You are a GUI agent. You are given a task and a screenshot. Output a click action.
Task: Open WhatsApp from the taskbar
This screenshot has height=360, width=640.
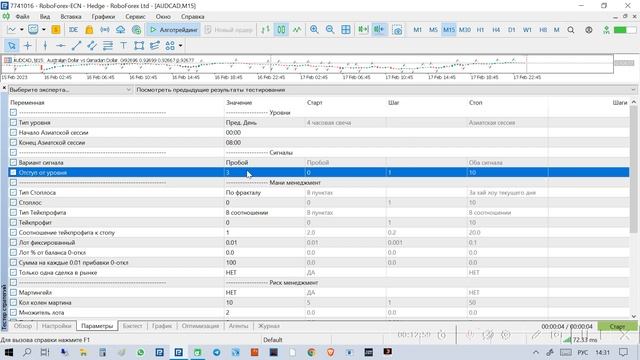pyautogui.click(x=140, y=352)
